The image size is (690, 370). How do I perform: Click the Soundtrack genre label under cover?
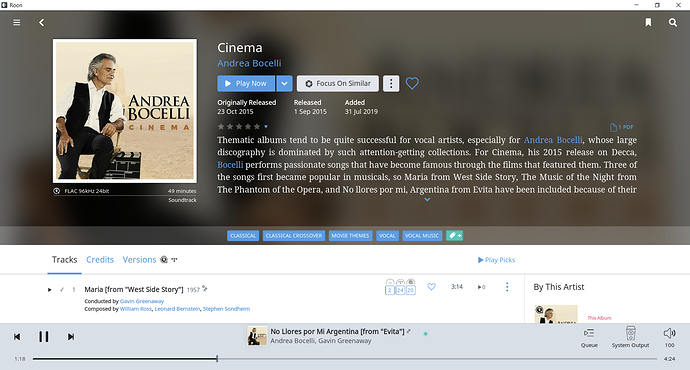[182, 200]
